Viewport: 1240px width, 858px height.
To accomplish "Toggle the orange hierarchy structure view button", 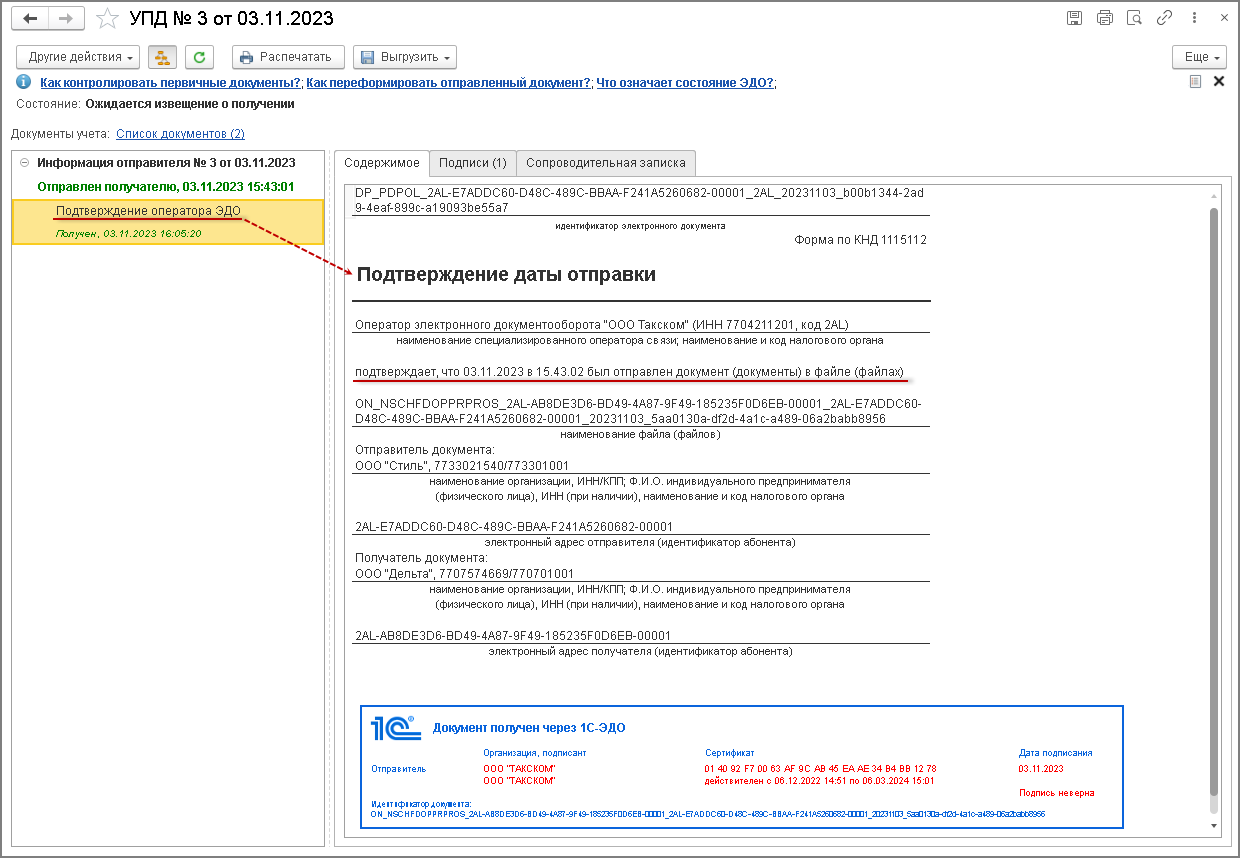I will [163, 57].
